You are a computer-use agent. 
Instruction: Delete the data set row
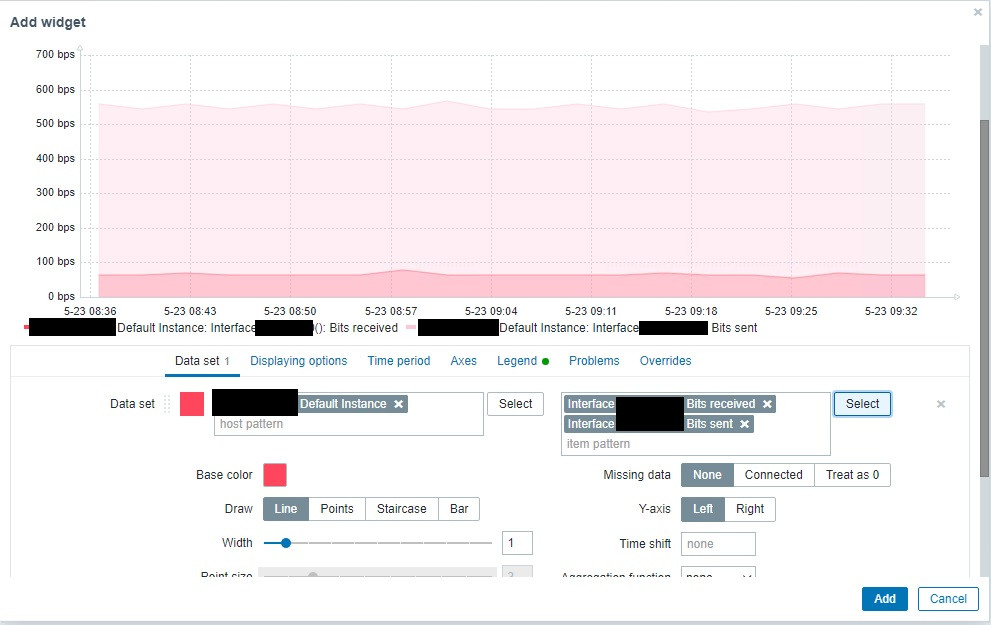940,404
